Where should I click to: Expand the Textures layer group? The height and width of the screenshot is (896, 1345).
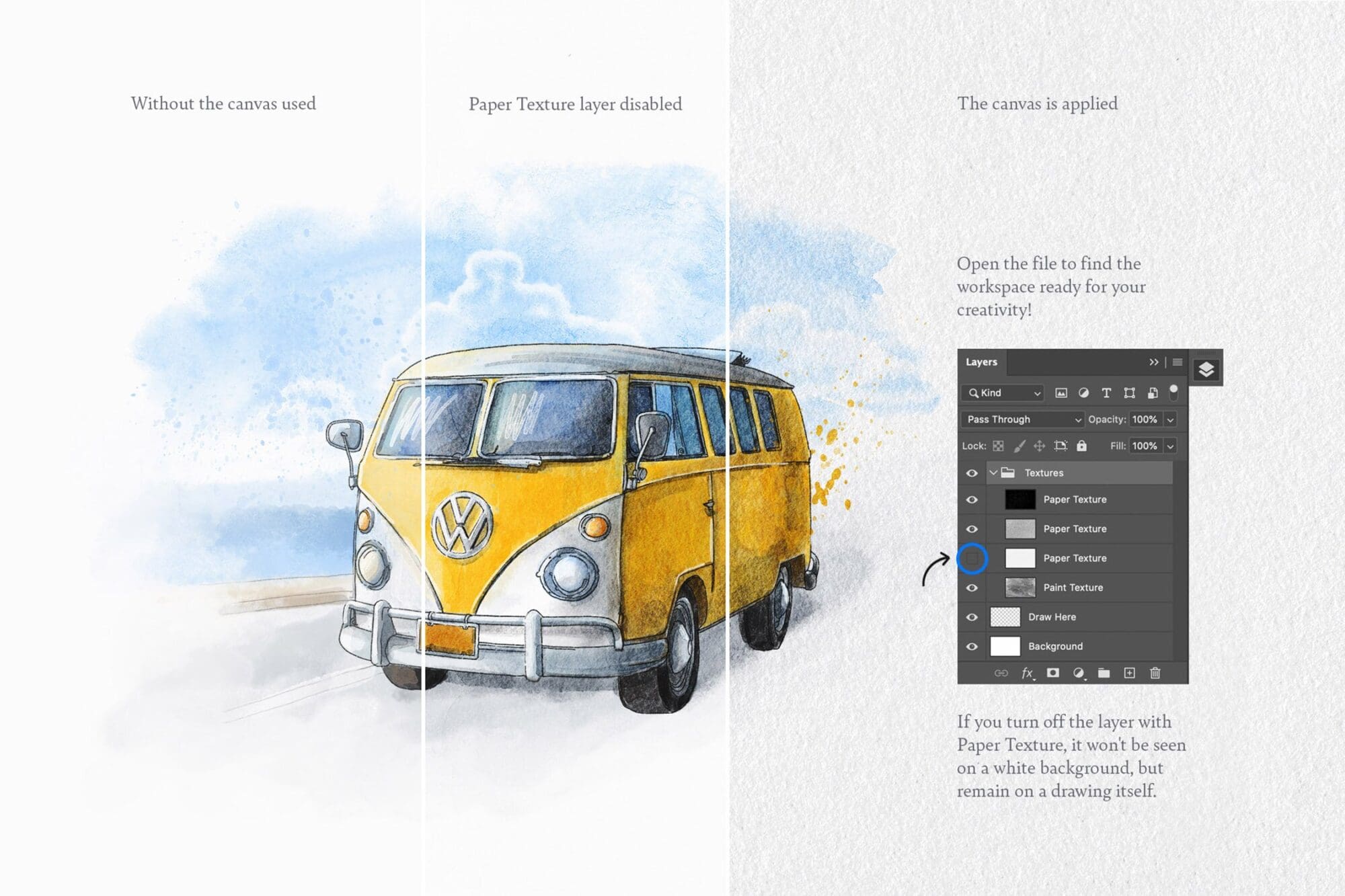[990, 473]
